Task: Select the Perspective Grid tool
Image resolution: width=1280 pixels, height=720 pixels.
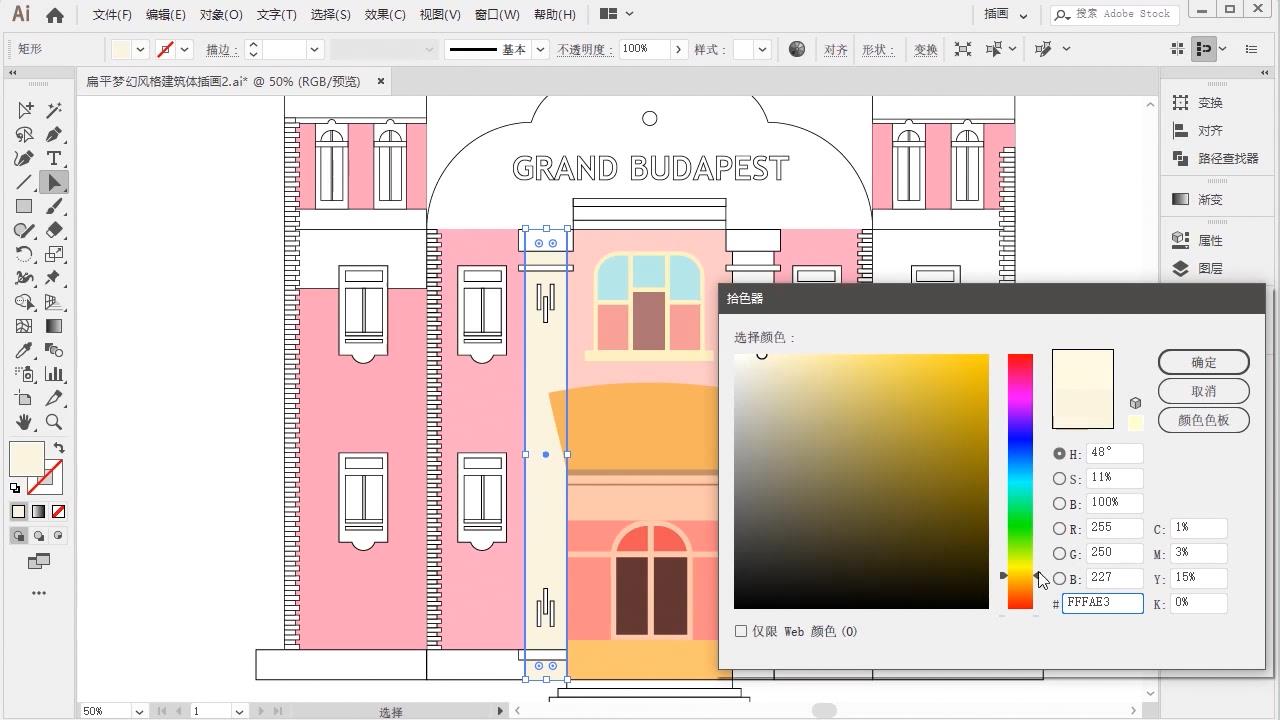Action: pos(54,302)
